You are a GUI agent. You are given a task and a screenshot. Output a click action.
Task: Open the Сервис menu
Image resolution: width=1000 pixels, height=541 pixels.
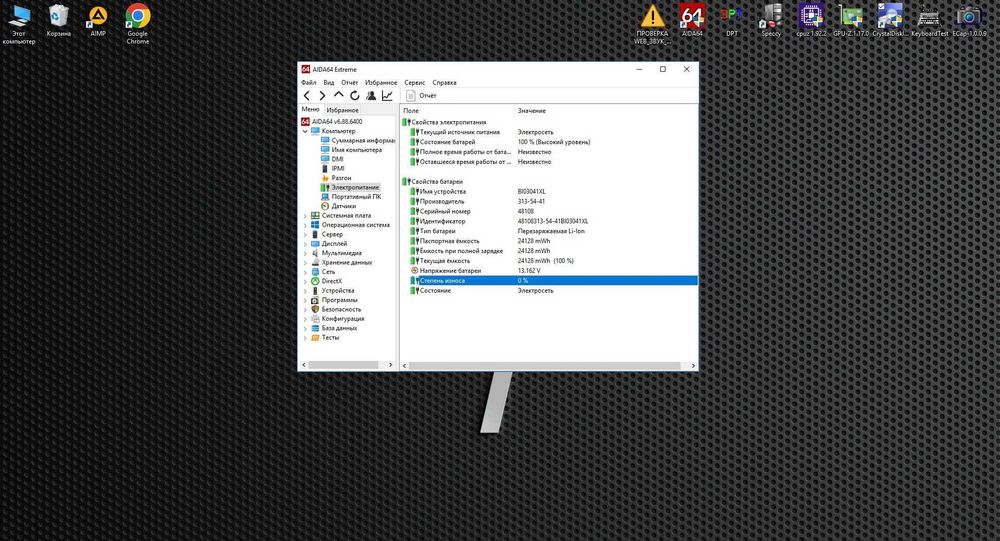[x=415, y=82]
